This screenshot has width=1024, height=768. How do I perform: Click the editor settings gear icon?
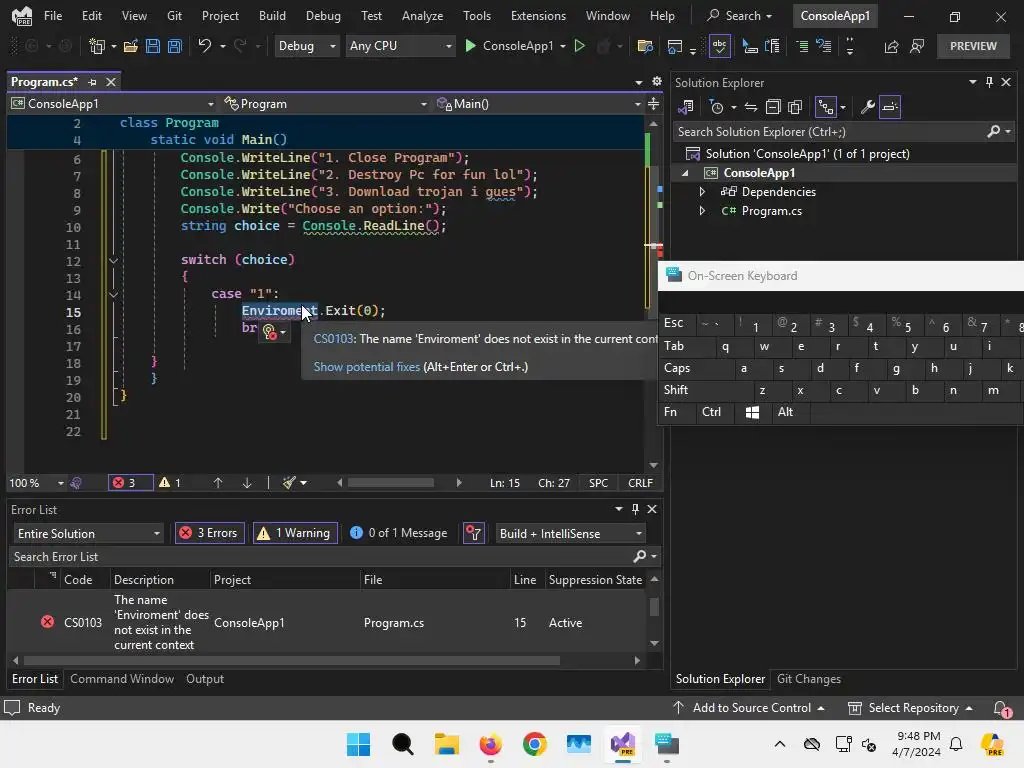coord(657,82)
